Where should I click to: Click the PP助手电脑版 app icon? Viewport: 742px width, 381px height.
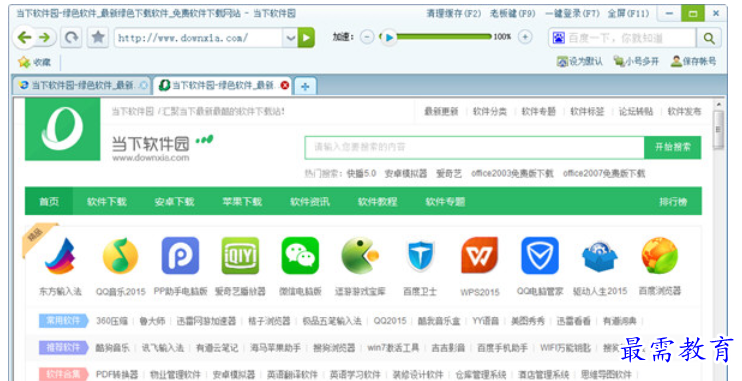180,256
